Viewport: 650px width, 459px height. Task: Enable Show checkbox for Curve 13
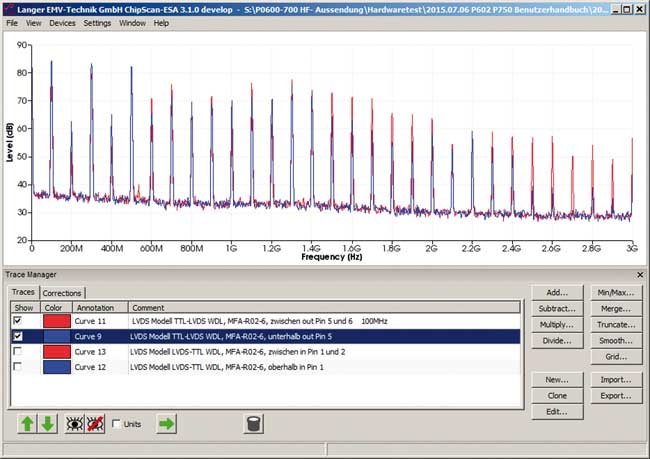16,352
